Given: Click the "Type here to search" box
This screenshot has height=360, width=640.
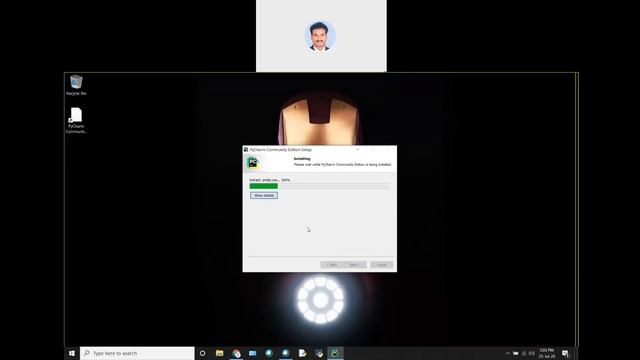Looking at the screenshot, I should click(137, 353).
